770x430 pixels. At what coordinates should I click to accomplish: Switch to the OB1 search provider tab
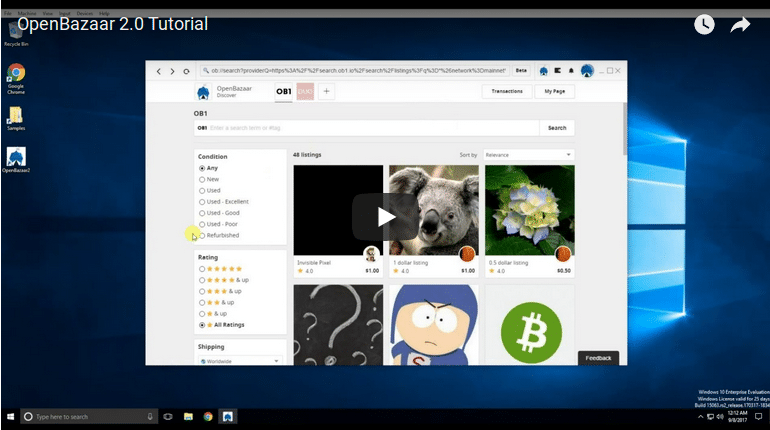(283, 92)
